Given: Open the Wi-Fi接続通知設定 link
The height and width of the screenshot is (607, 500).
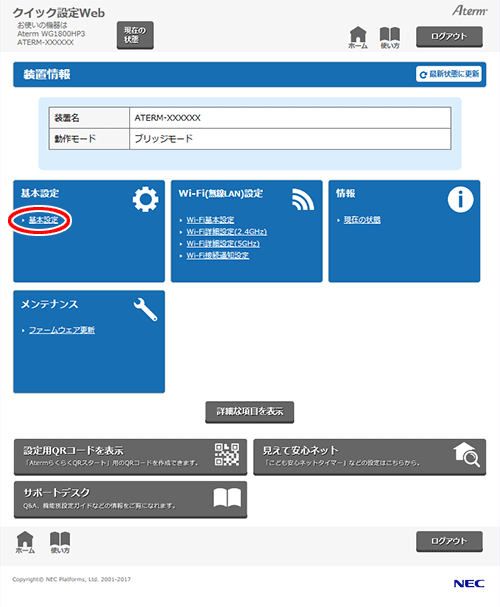Looking at the screenshot, I should (x=217, y=255).
